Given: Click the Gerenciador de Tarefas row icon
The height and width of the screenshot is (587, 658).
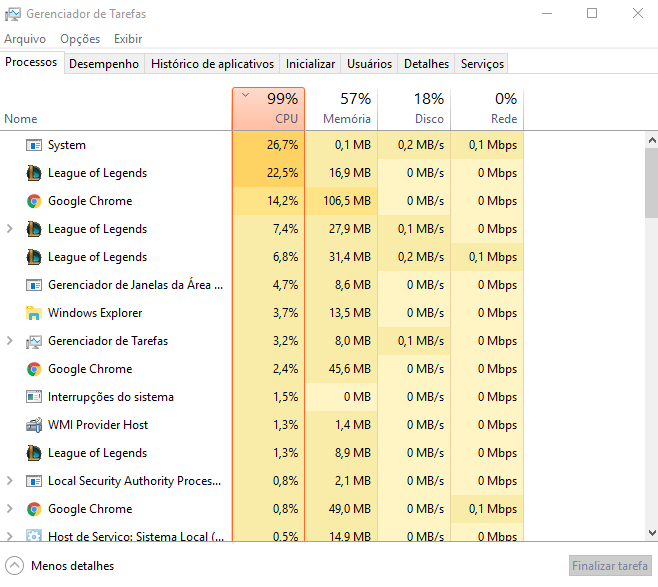Looking at the screenshot, I should click(34, 342).
